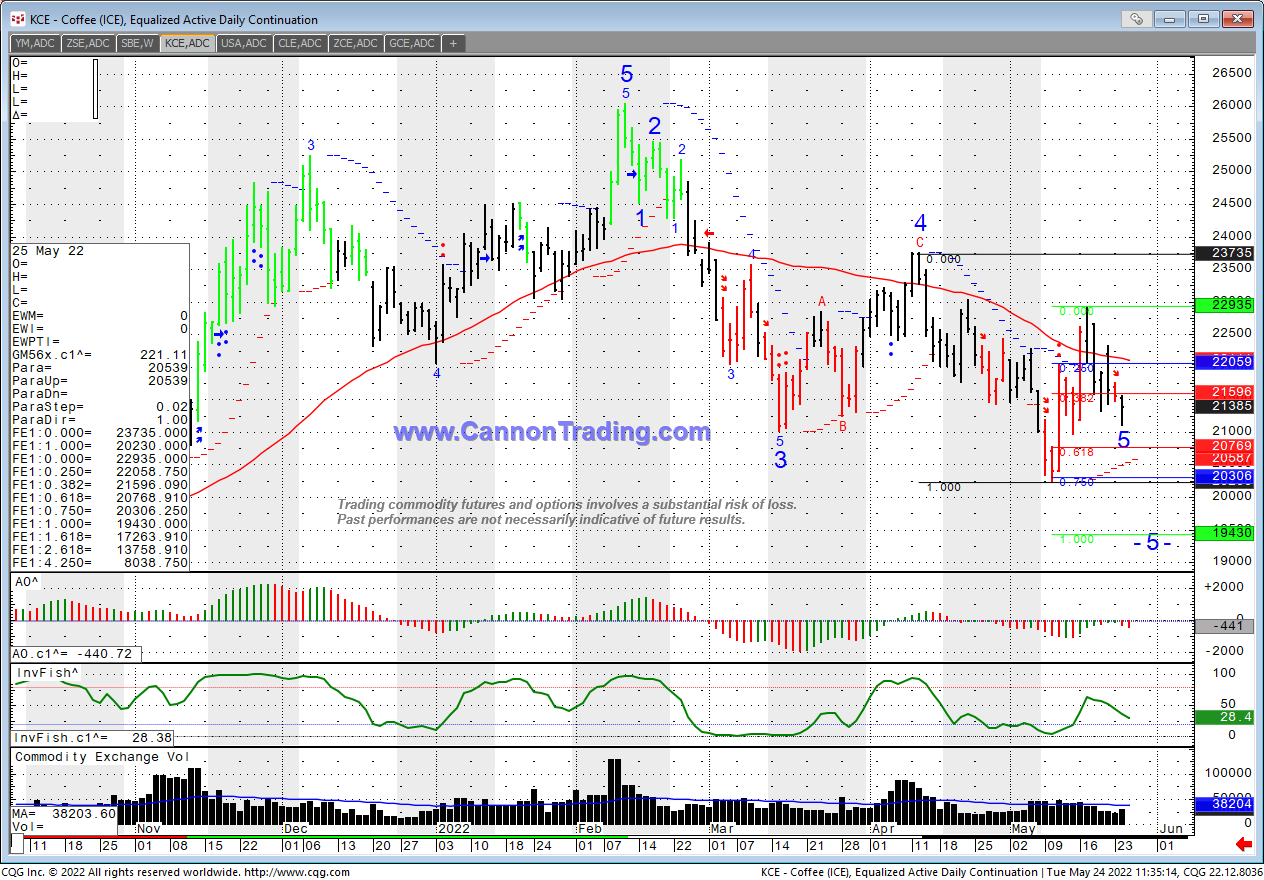Click the www.CannonTrading.com watermark link
This screenshot has width=1264, height=880.
coord(552,432)
